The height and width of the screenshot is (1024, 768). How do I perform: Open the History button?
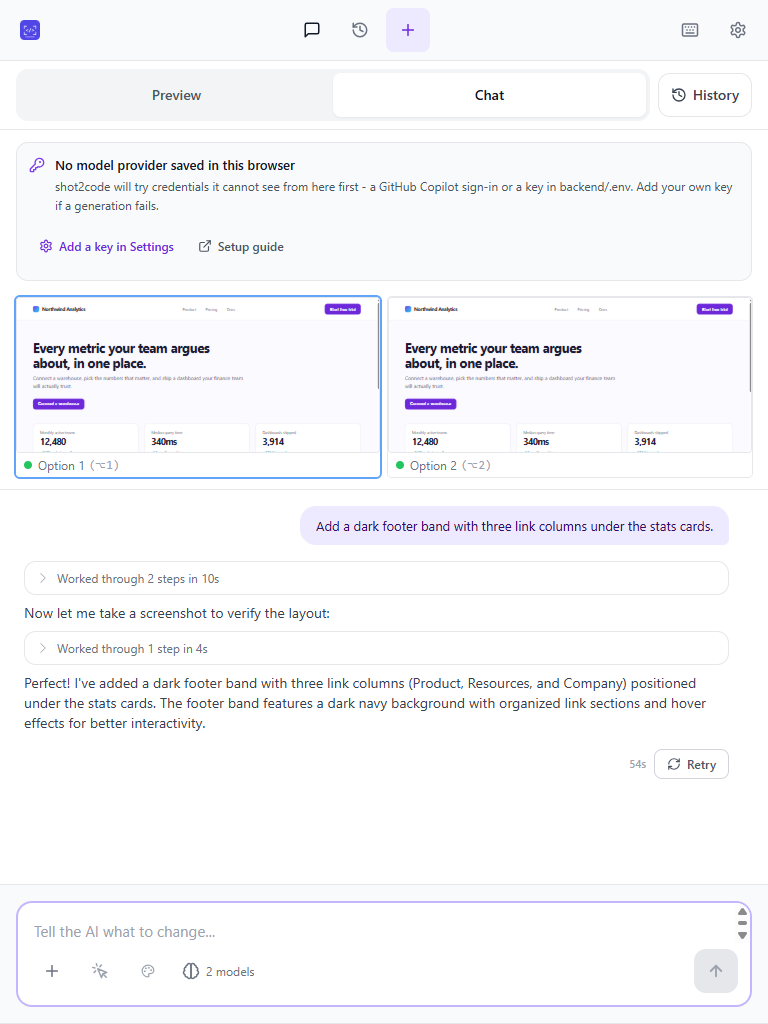tap(705, 95)
